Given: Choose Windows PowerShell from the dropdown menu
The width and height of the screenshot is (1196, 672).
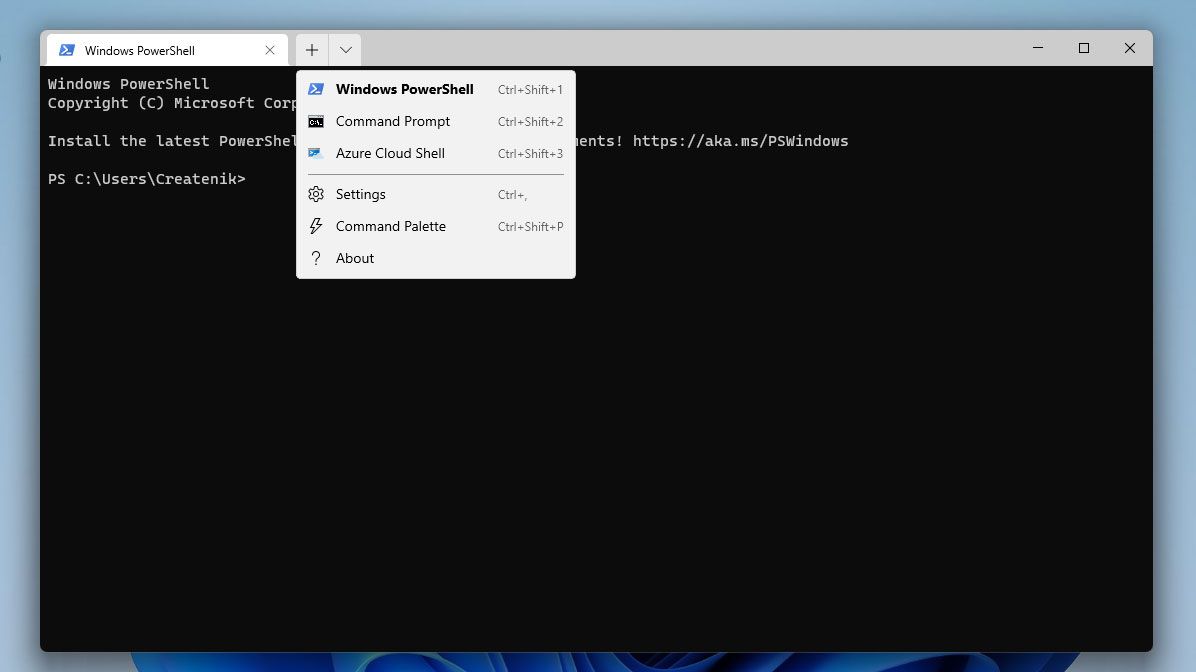Looking at the screenshot, I should [x=436, y=89].
